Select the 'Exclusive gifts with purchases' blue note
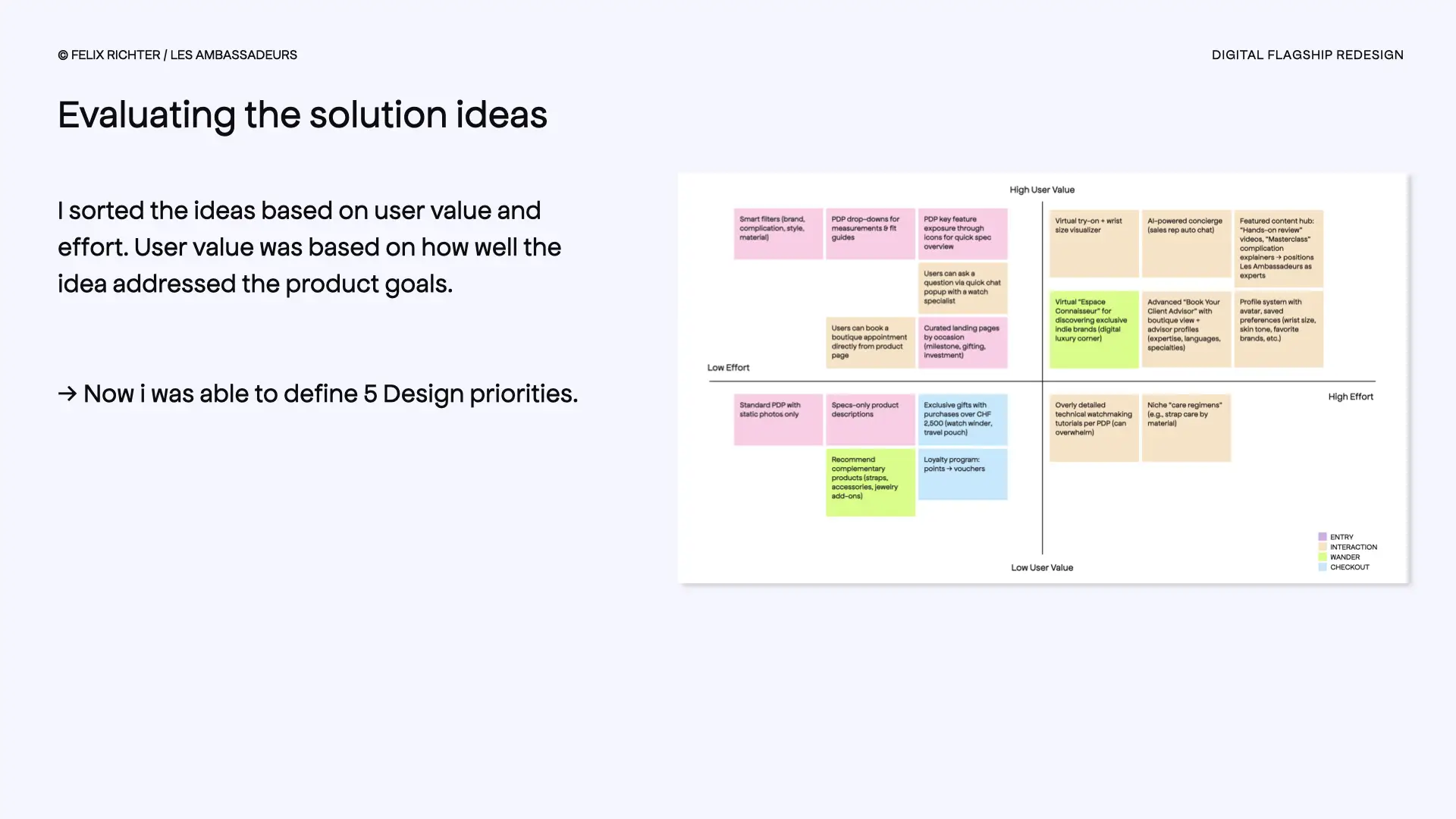1456x819 pixels. coord(962,419)
